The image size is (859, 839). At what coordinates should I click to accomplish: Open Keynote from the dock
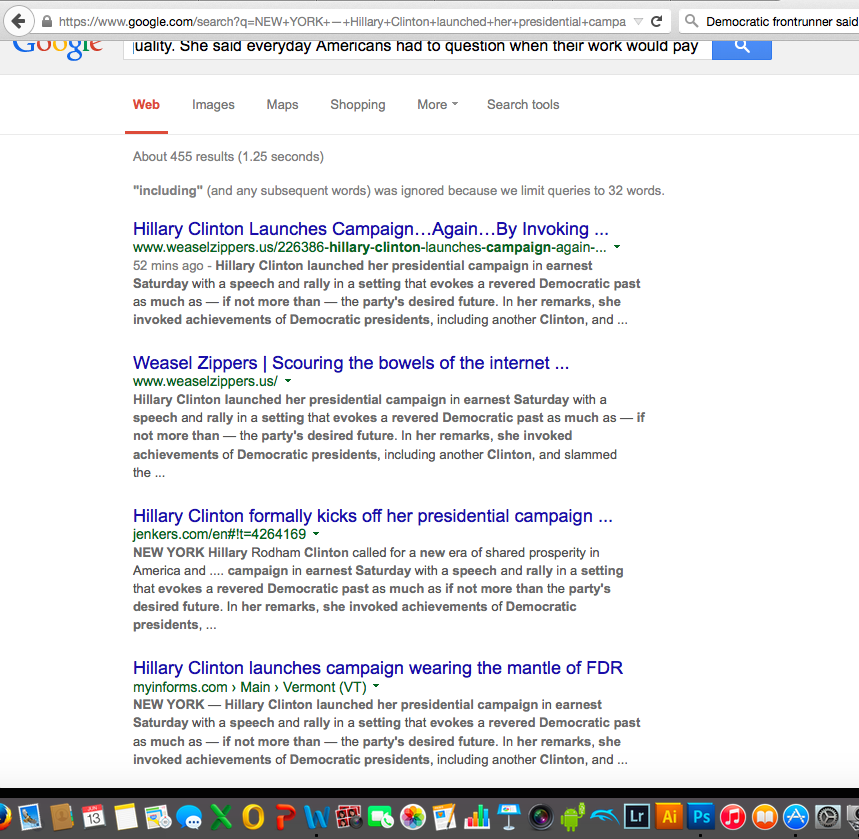tap(508, 818)
